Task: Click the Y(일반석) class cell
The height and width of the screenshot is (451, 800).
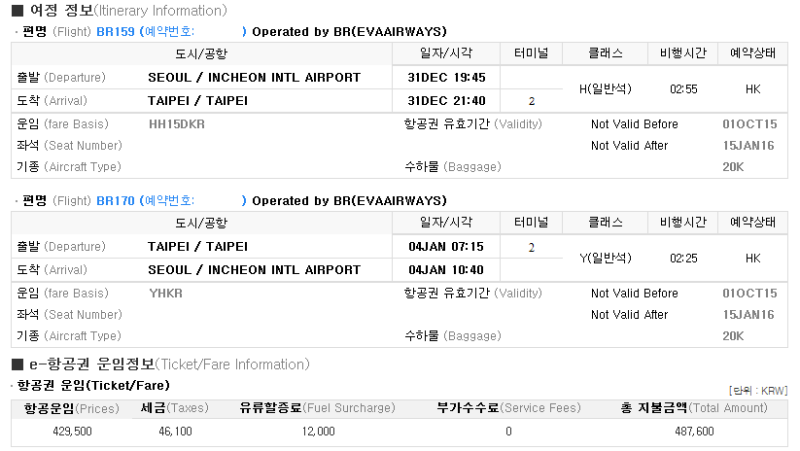Action: tap(605, 258)
